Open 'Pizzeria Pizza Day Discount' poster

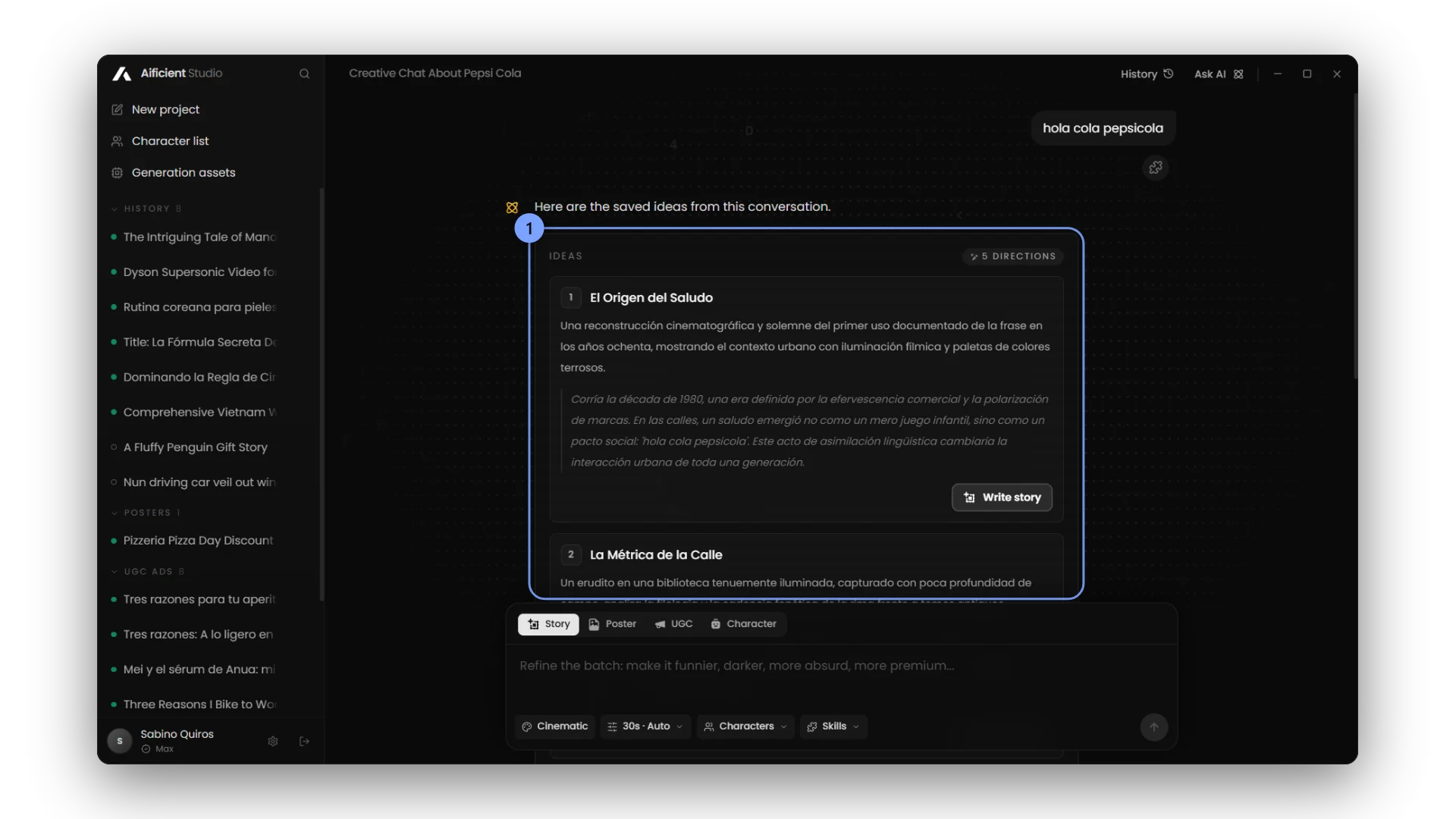coord(199,541)
